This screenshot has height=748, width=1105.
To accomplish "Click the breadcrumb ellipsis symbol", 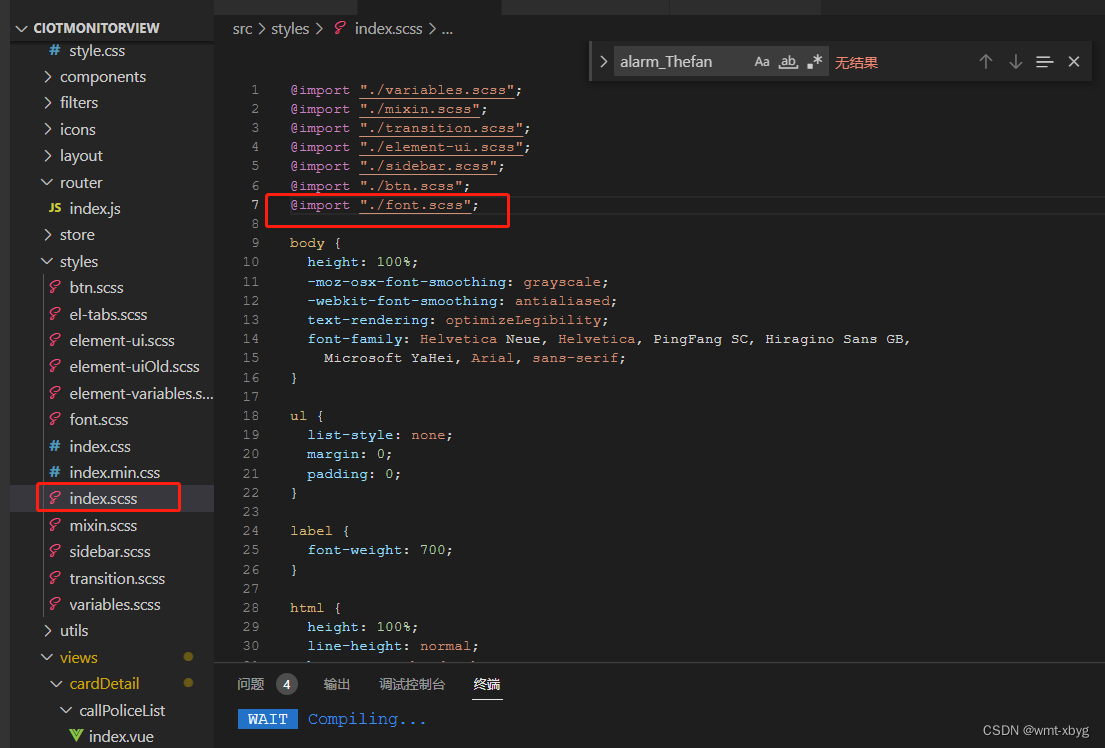I will pyautogui.click(x=447, y=30).
